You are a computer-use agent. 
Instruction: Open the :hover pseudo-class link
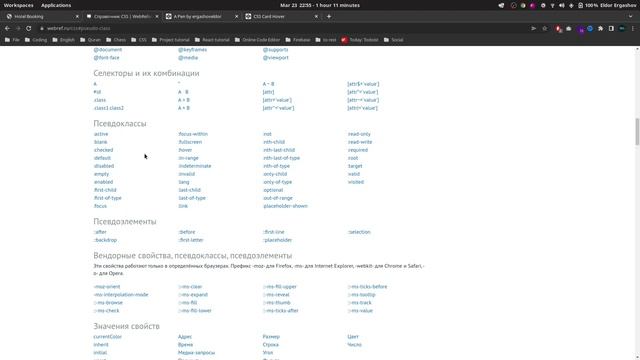pyautogui.click(x=185, y=150)
